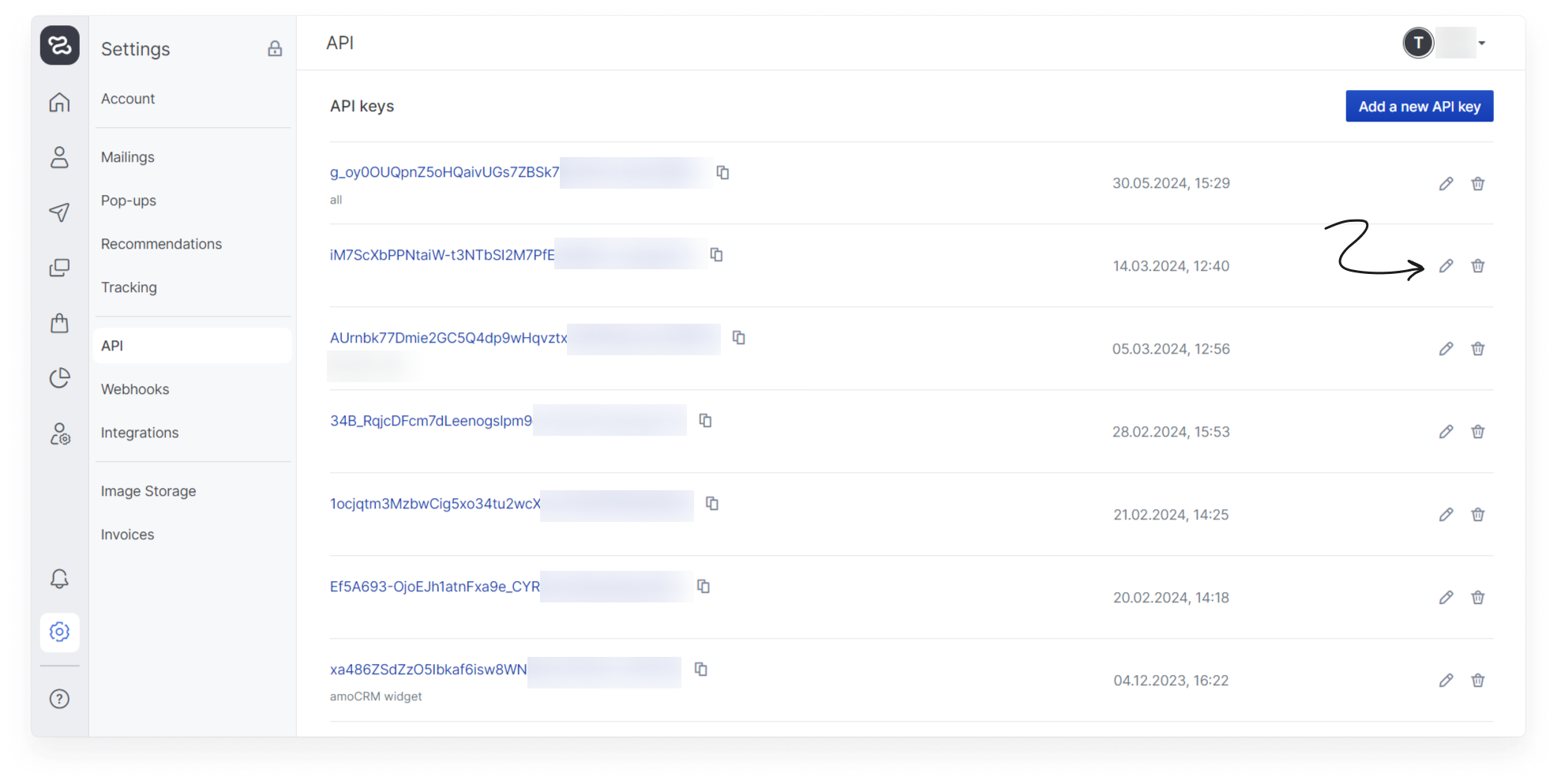The width and height of the screenshot is (1557, 784).
Task: Click the lock icon beside Settings
Action: point(275,49)
